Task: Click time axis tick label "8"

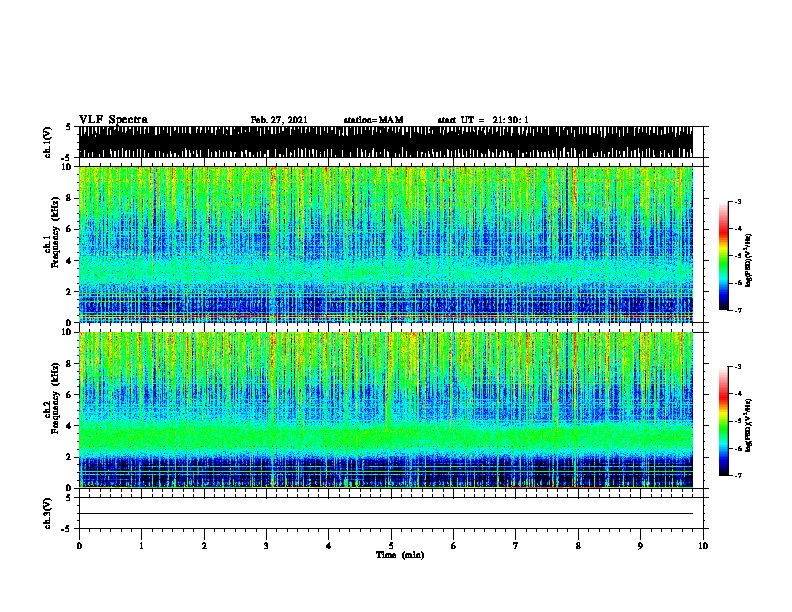Action: (578, 546)
